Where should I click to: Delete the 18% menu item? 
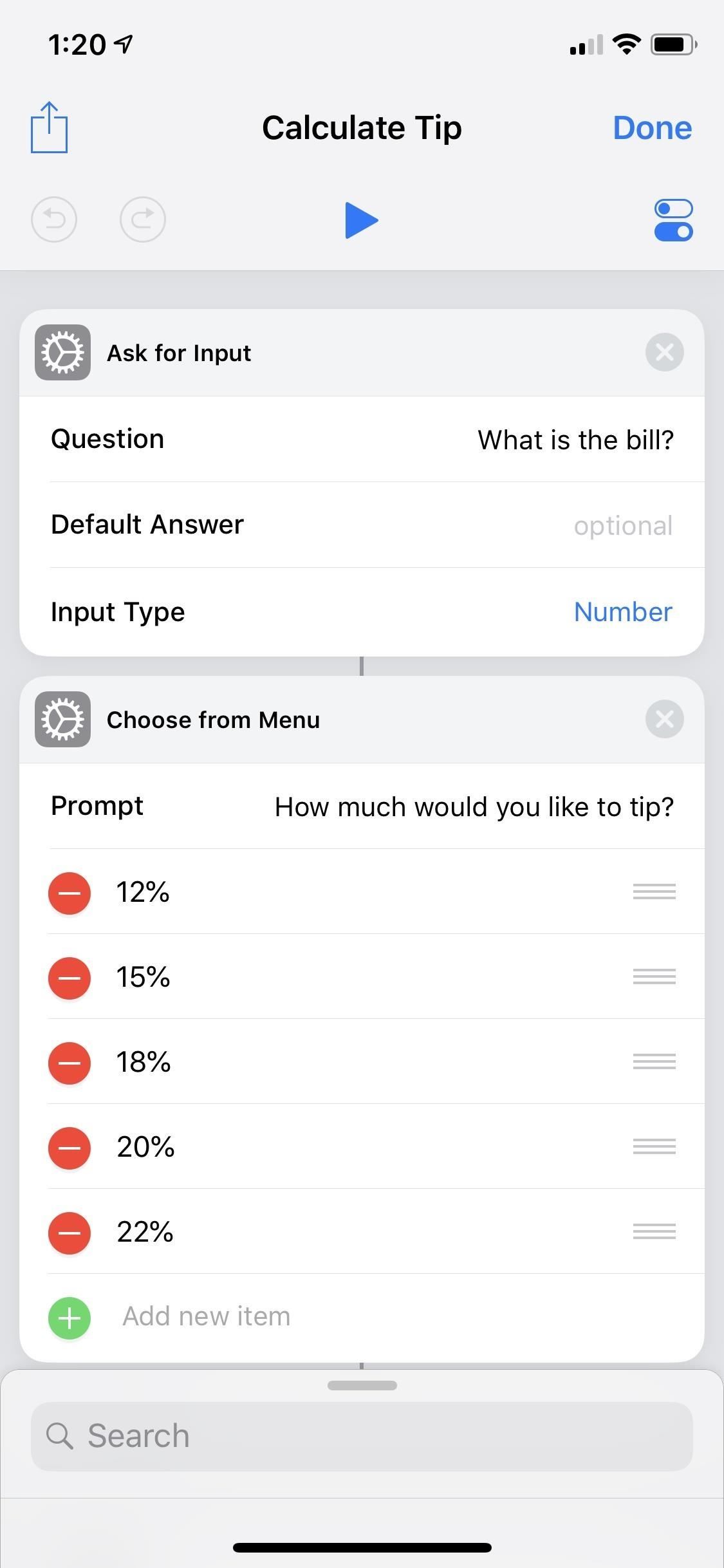click(x=70, y=1063)
